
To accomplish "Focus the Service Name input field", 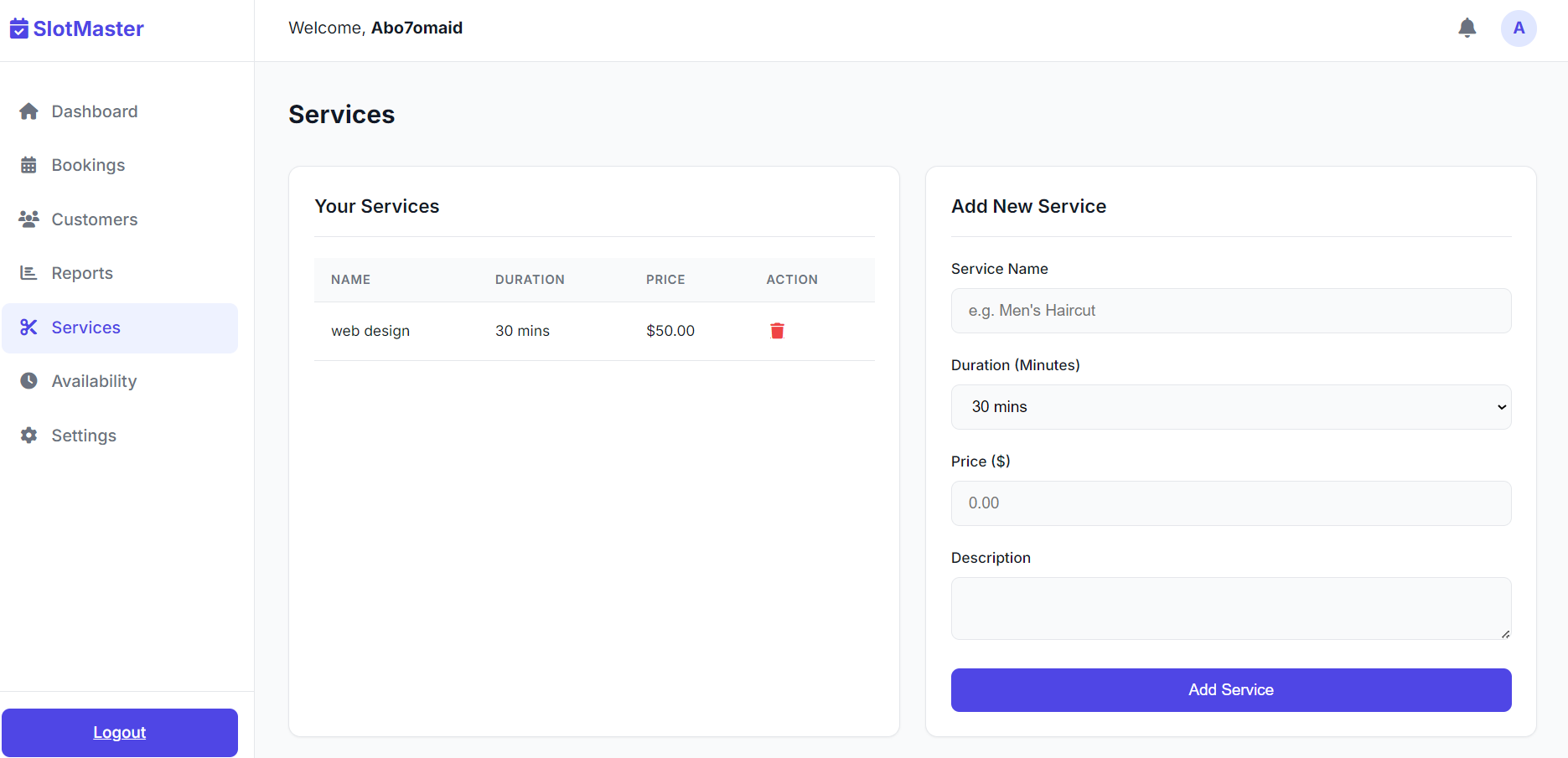I will [1230, 311].
